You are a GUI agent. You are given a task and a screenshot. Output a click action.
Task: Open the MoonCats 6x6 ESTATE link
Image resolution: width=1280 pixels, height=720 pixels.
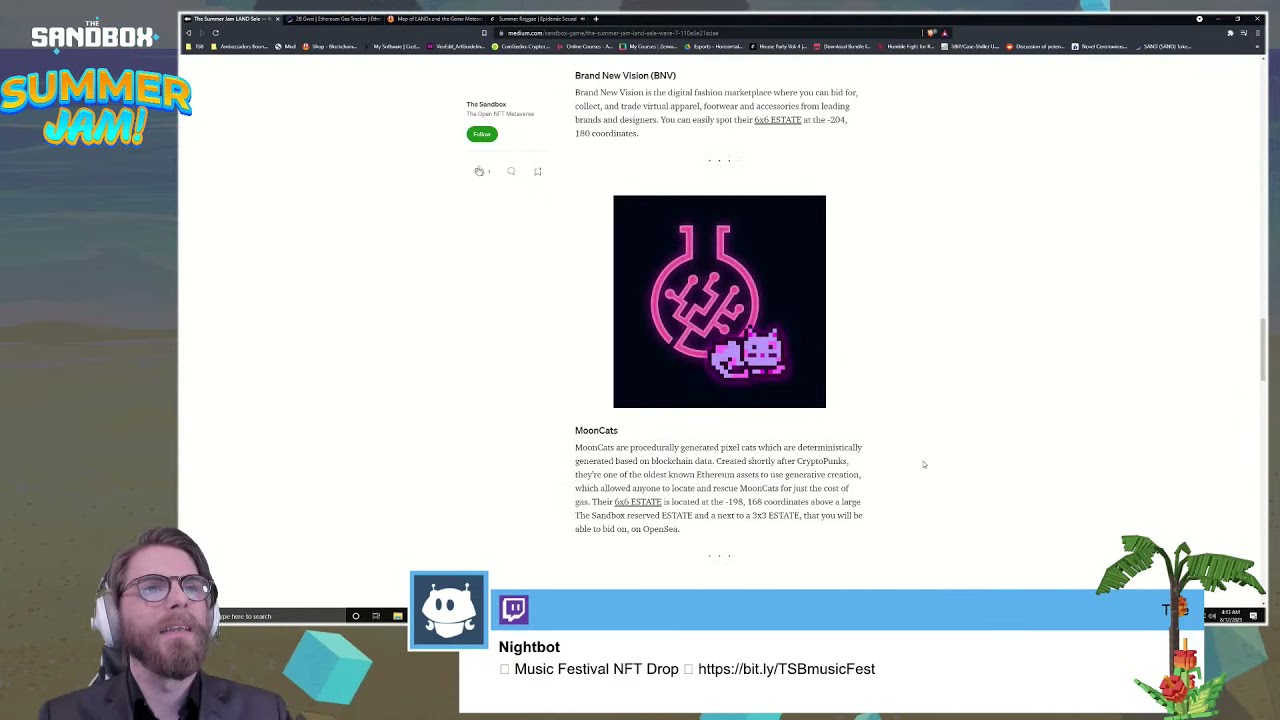click(x=637, y=502)
